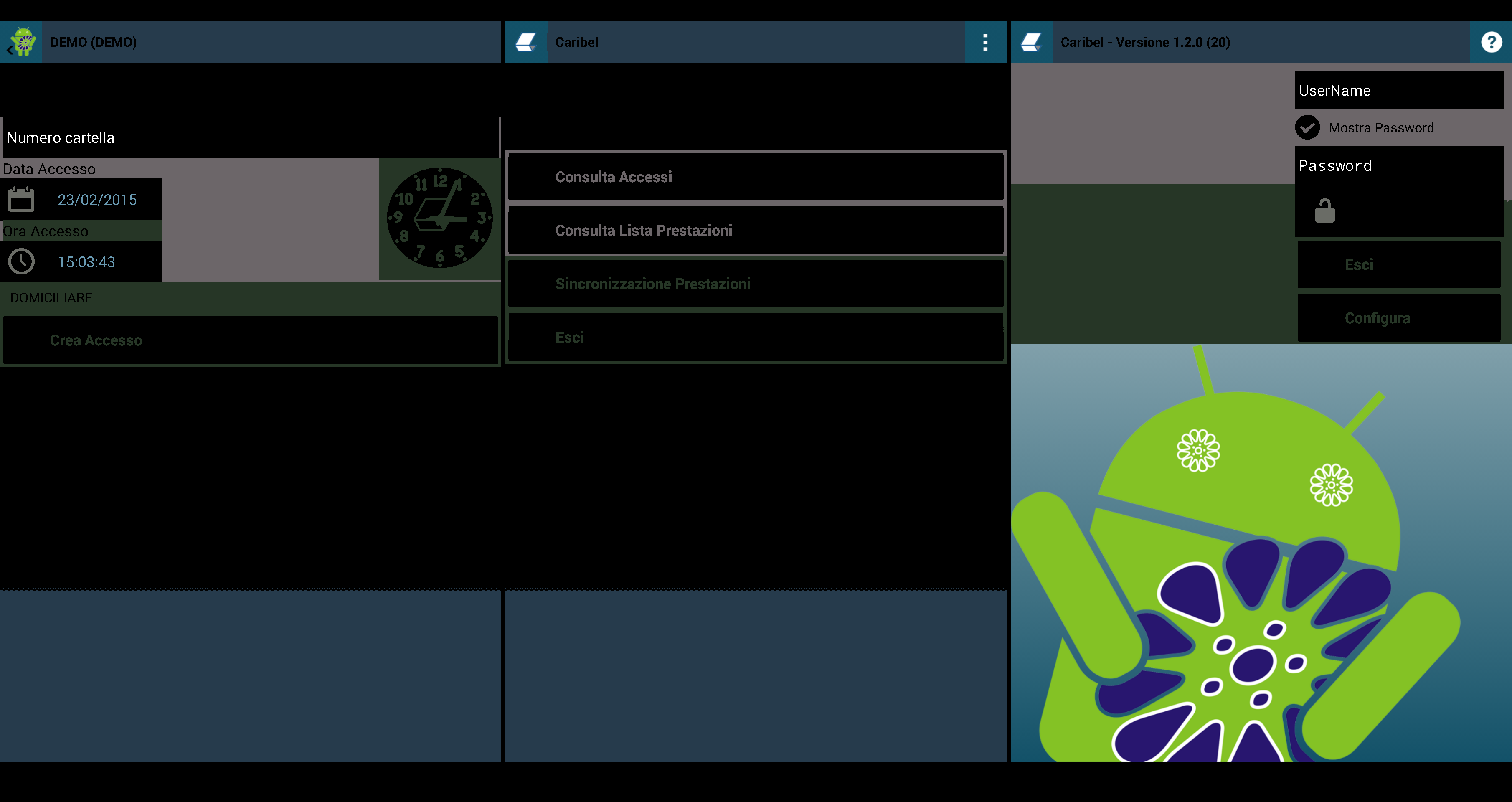
Task: Tap the Ora Accesso label
Action: 46,231
